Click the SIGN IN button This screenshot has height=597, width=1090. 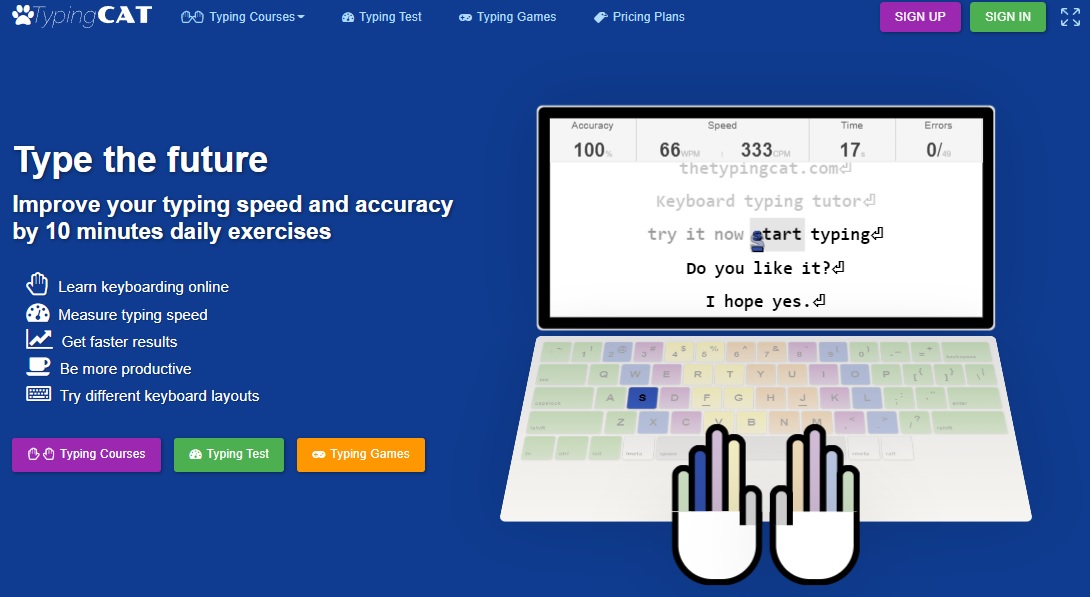(1007, 17)
